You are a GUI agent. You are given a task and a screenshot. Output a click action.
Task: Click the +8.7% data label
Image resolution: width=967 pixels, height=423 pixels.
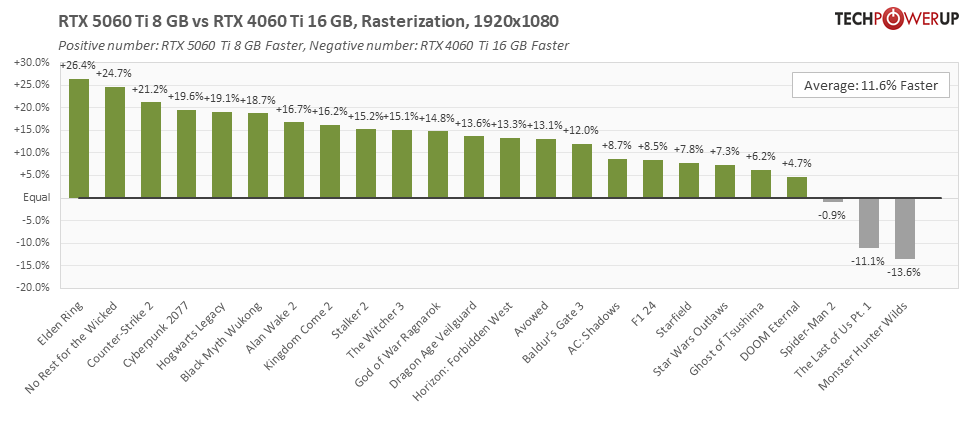coord(619,146)
